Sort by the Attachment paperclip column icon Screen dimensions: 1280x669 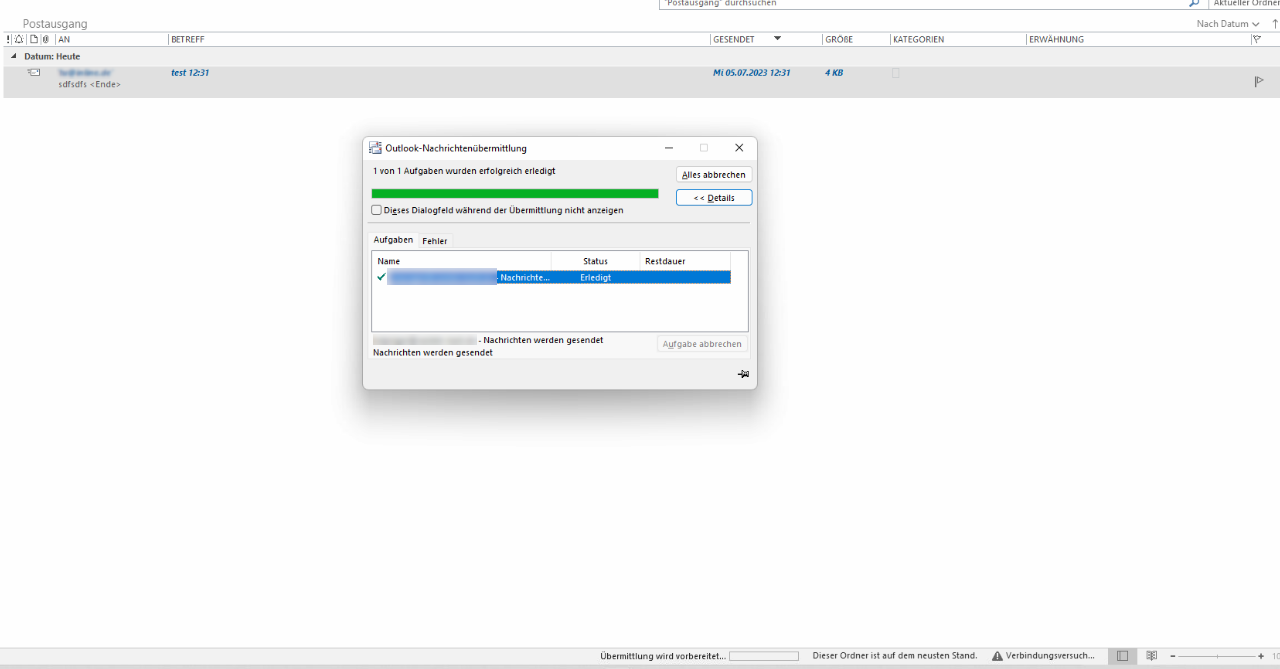pos(46,39)
